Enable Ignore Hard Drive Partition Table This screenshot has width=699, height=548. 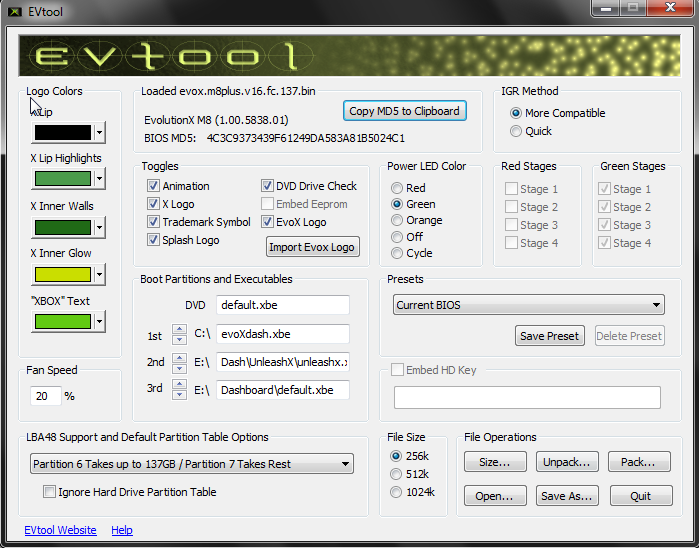click(49, 492)
